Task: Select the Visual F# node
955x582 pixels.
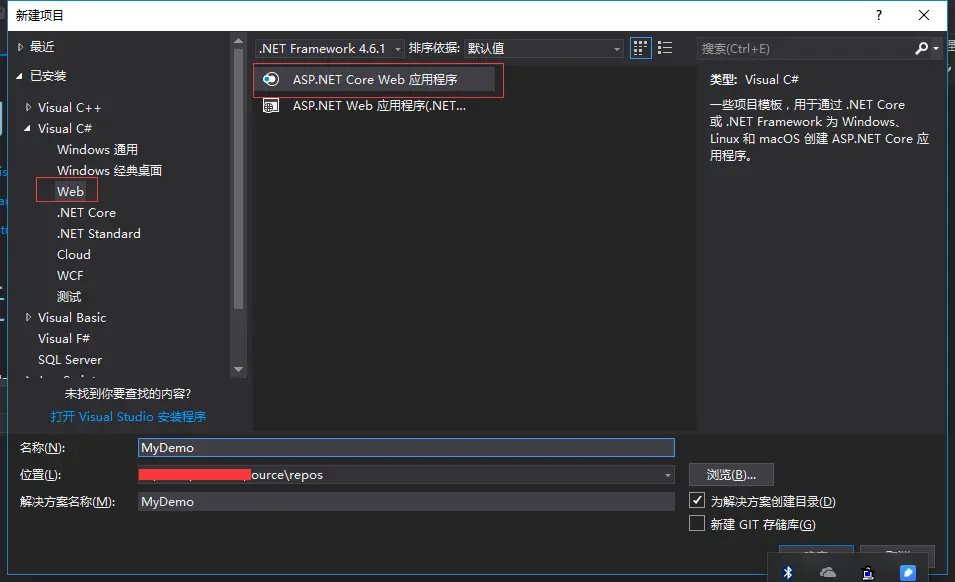Action: coord(64,338)
